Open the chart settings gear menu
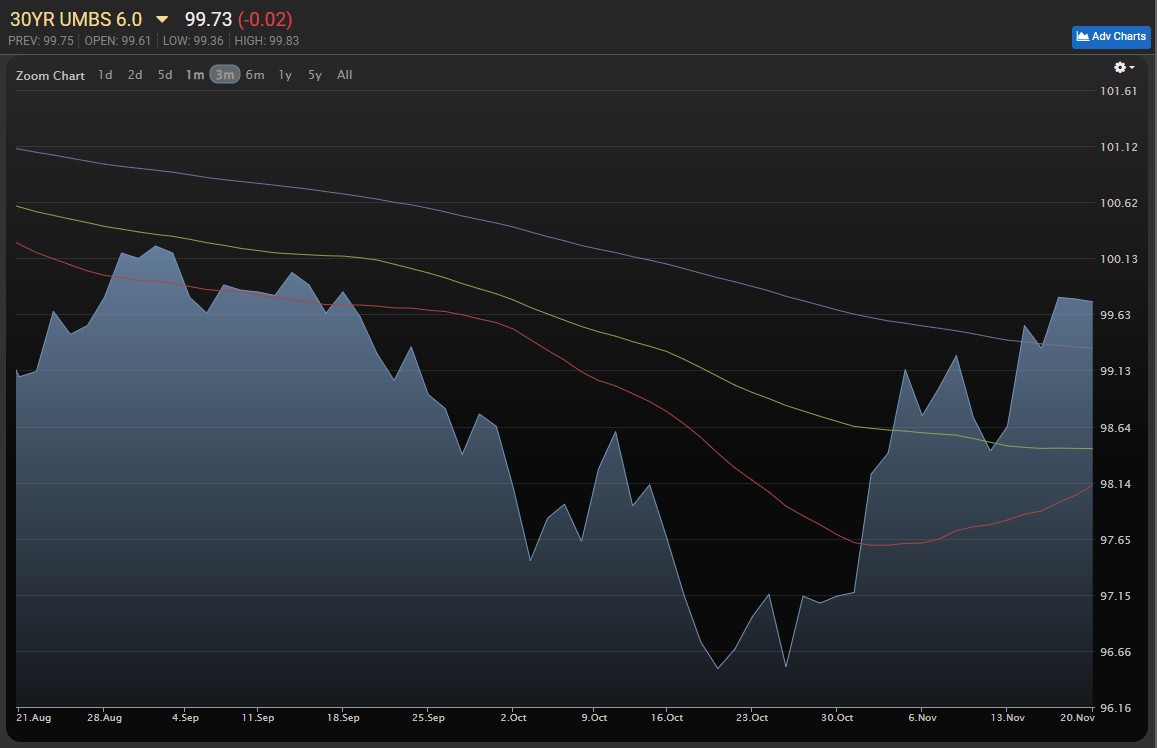This screenshot has height=748, width=1157. click(1123, 68)
